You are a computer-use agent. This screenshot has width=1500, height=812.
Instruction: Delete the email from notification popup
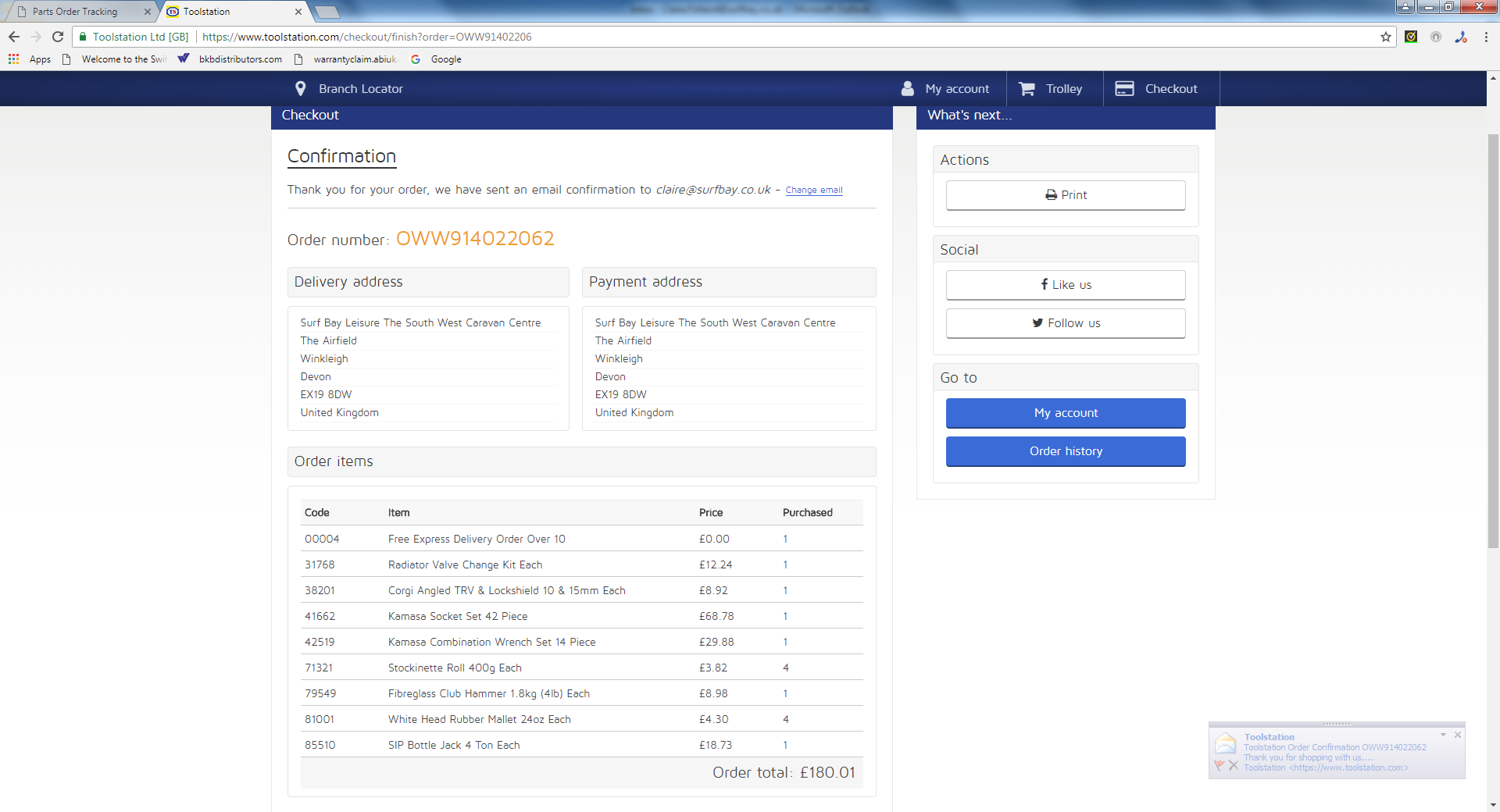pos(1233,765)
